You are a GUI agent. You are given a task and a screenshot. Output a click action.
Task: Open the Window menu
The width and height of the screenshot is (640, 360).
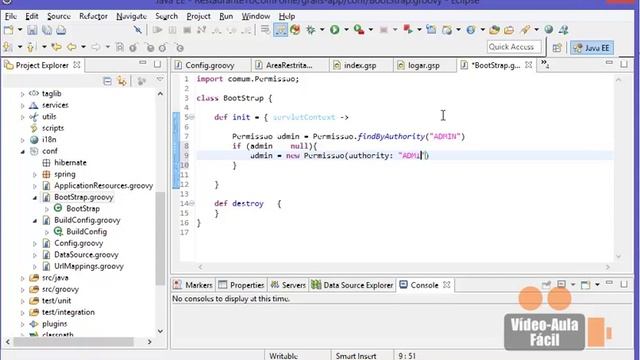[256, 16]
